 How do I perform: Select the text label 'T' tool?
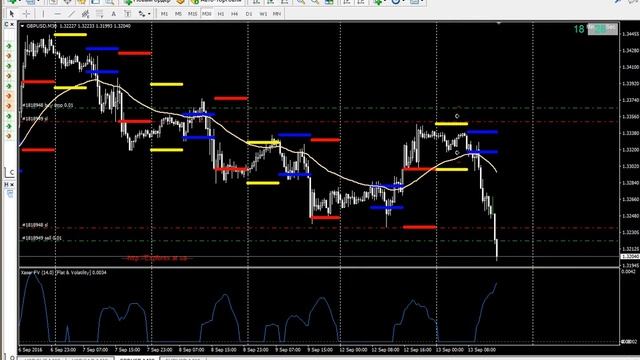[x=127, y=14]
